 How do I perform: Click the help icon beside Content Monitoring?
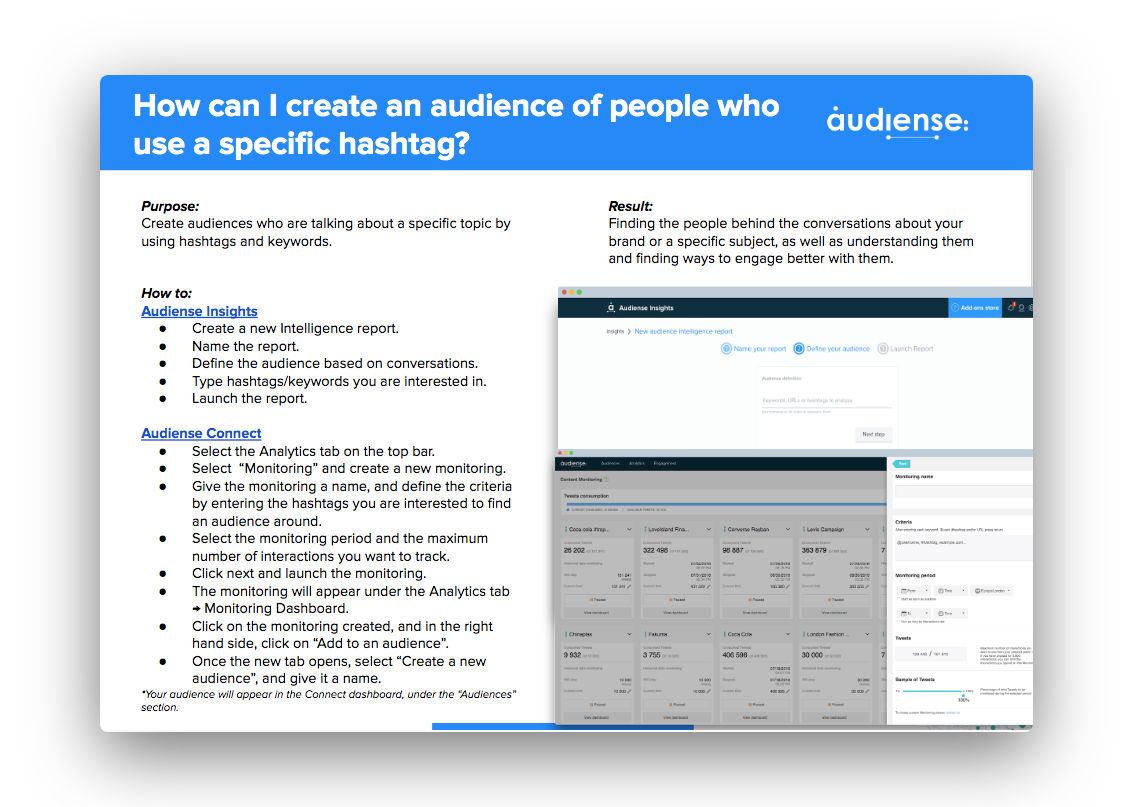click(606, 479)
